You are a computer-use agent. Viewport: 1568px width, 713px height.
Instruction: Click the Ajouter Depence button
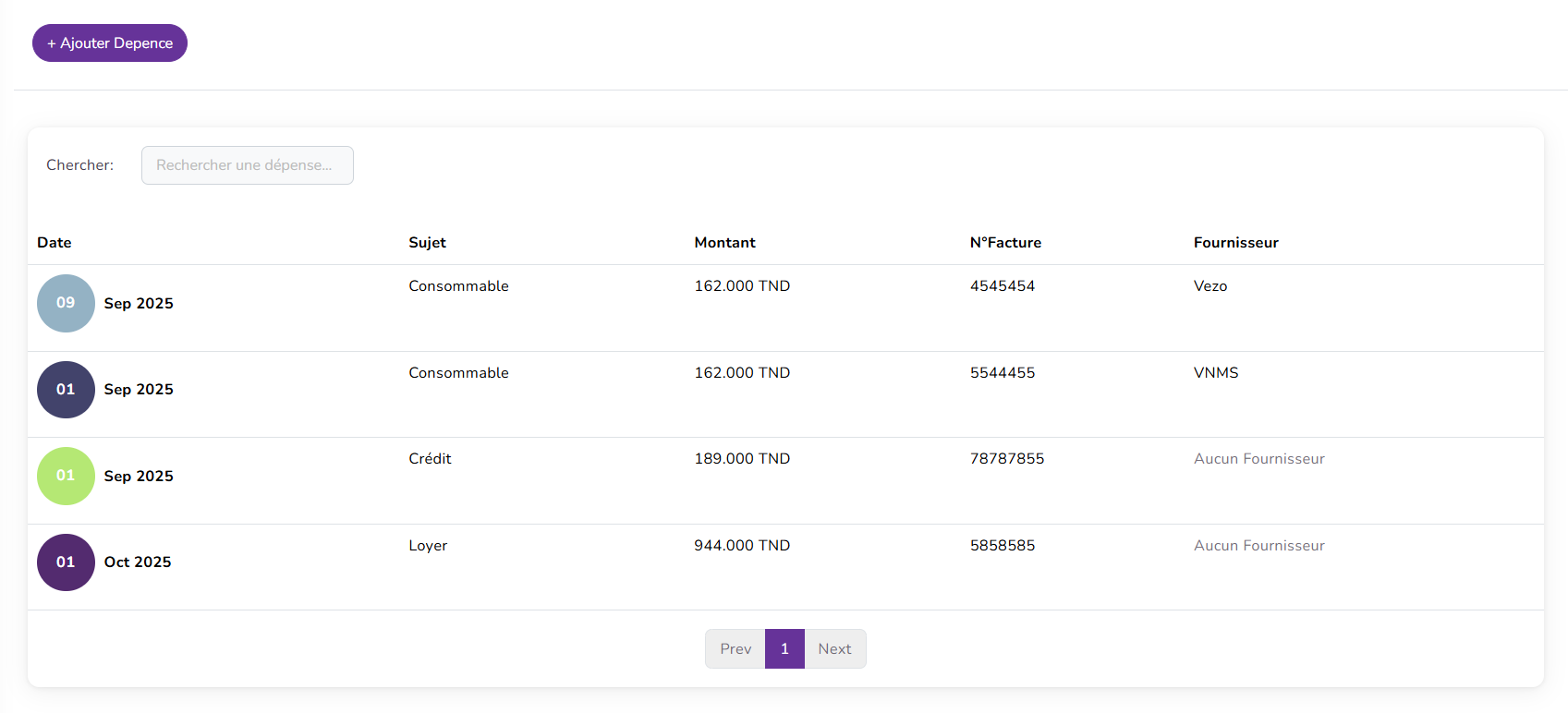coord(110,43)
